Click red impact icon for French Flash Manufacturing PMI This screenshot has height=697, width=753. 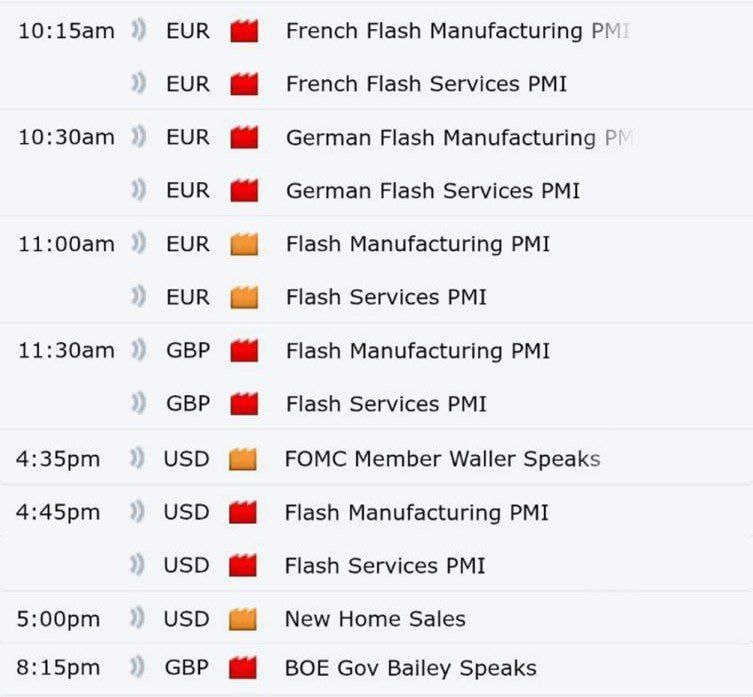click(244, 31)
